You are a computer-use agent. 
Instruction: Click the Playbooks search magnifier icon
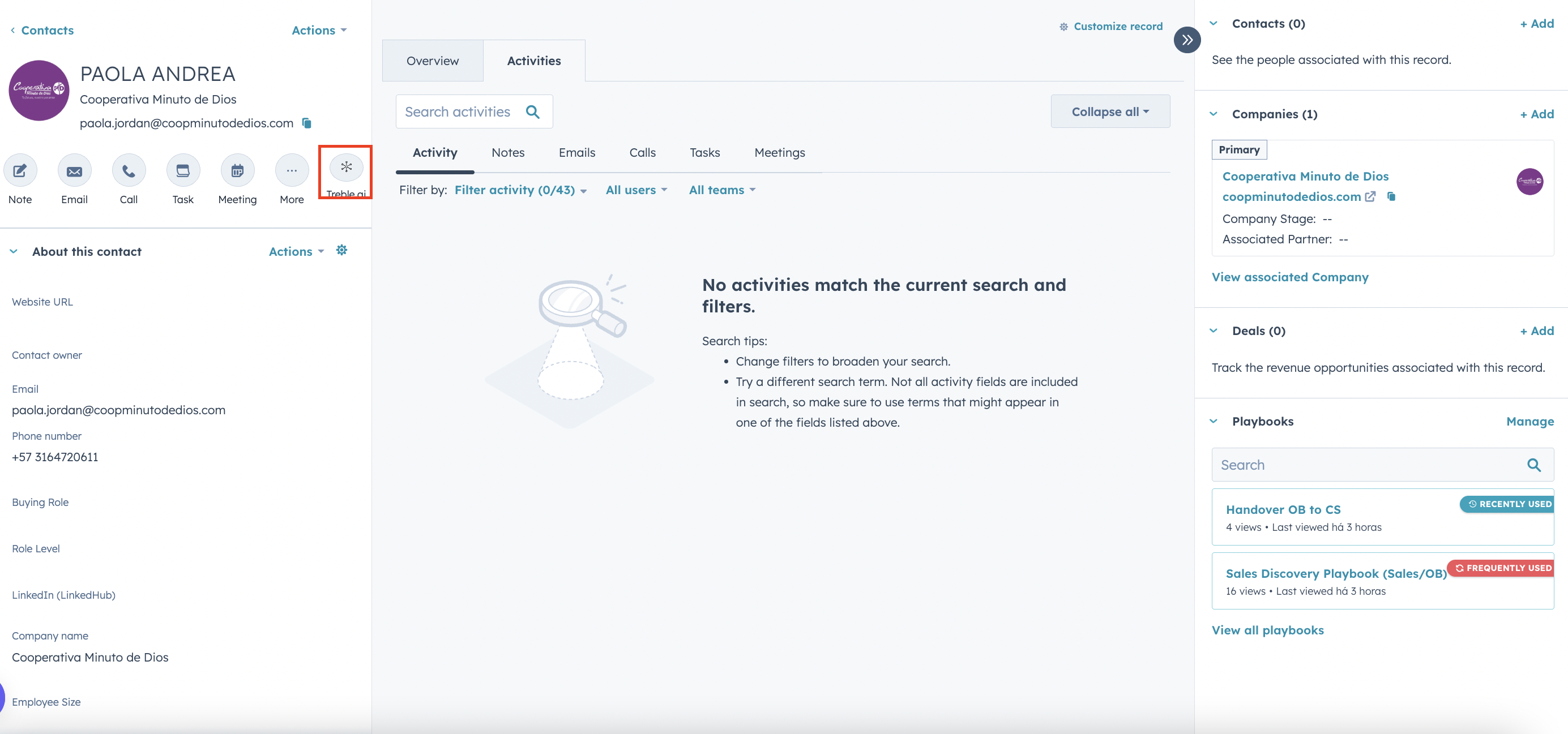pos(1533,465)
